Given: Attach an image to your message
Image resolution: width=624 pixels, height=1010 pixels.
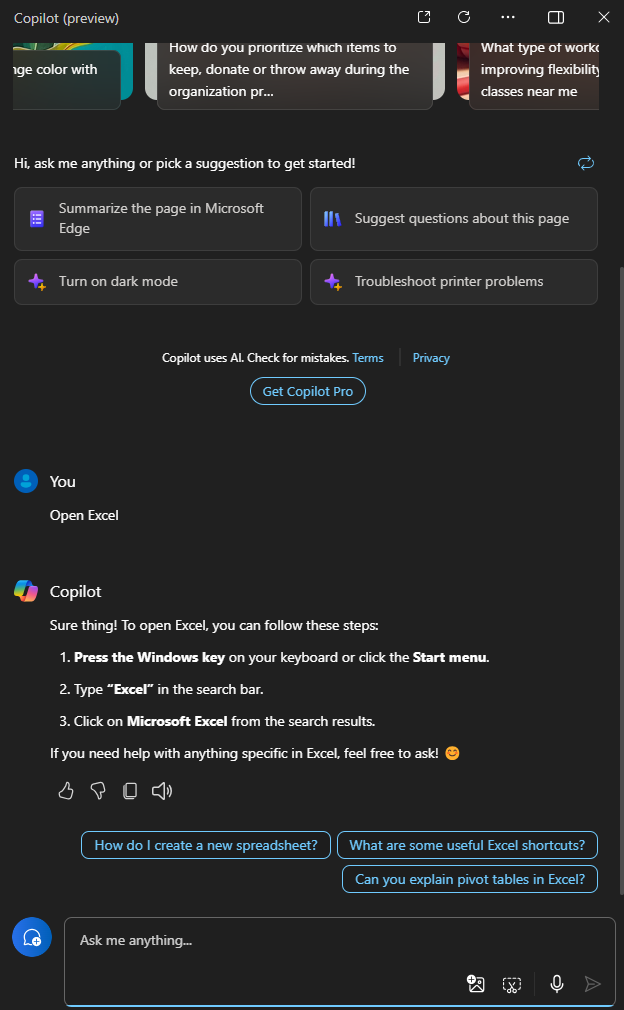Looking at the screenshot, I should [476, 984].
